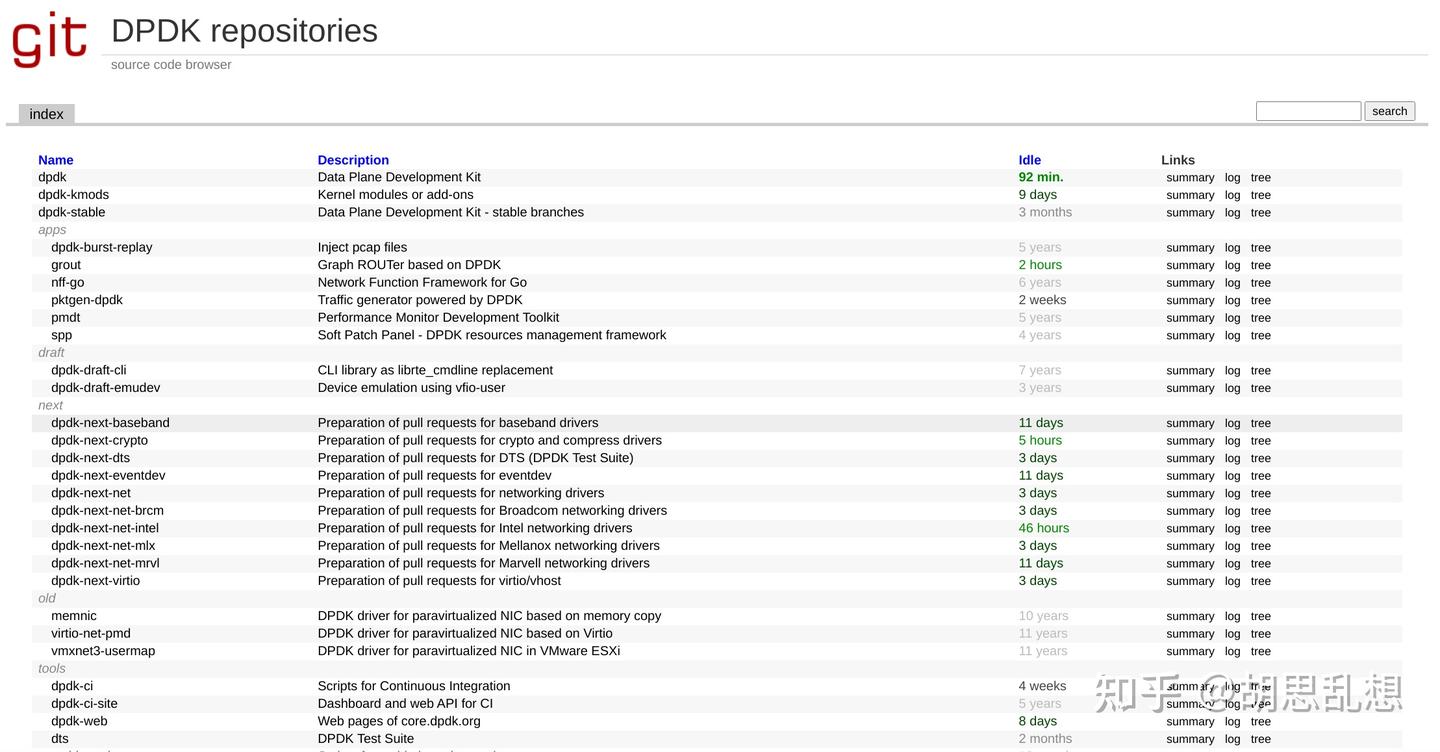Open the dpdk-kmods repository link
Viewport: 1440px width, 752px height.
point(73,195)
